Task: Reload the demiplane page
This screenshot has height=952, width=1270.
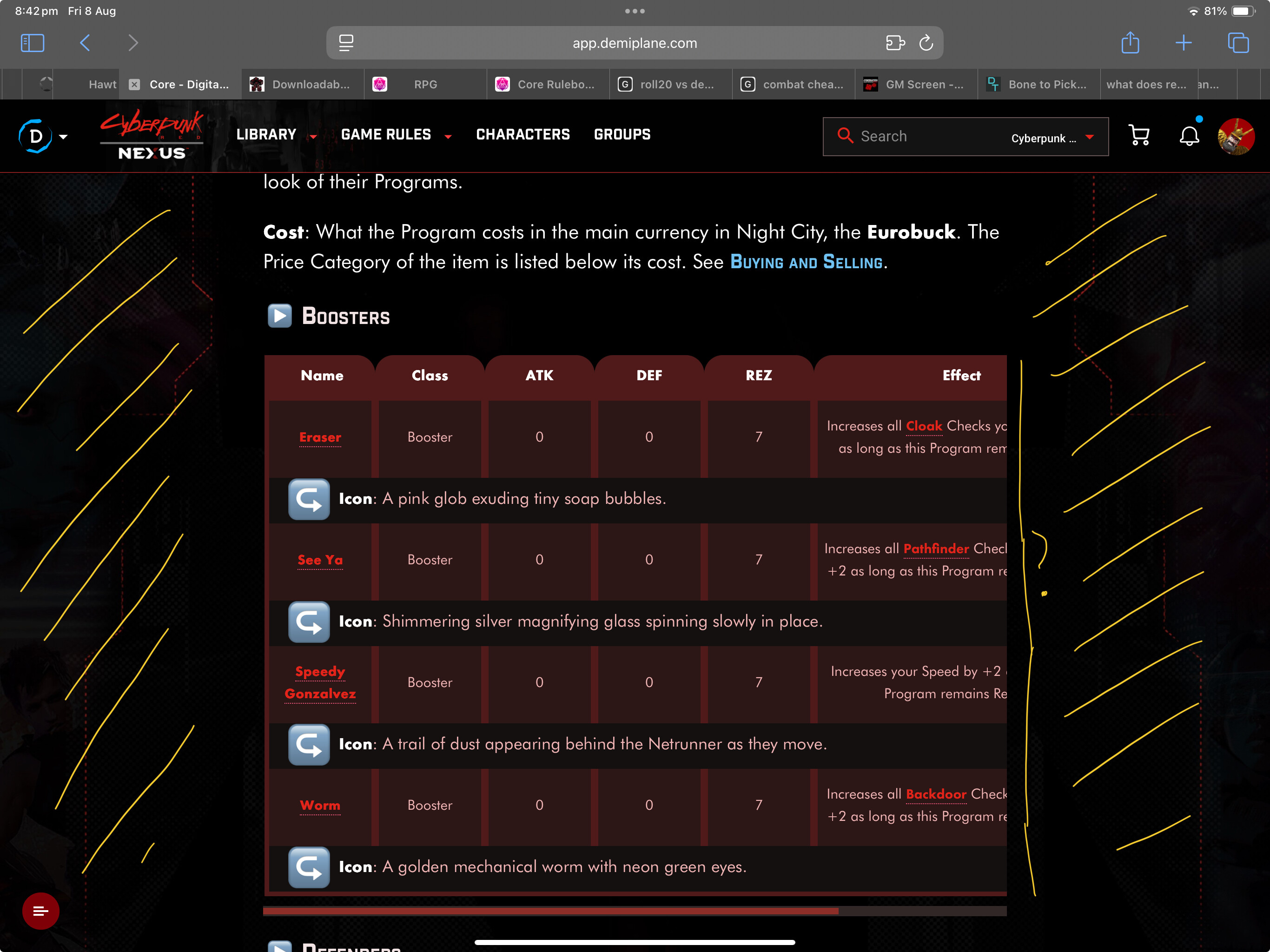Action: tap(926, 43)
